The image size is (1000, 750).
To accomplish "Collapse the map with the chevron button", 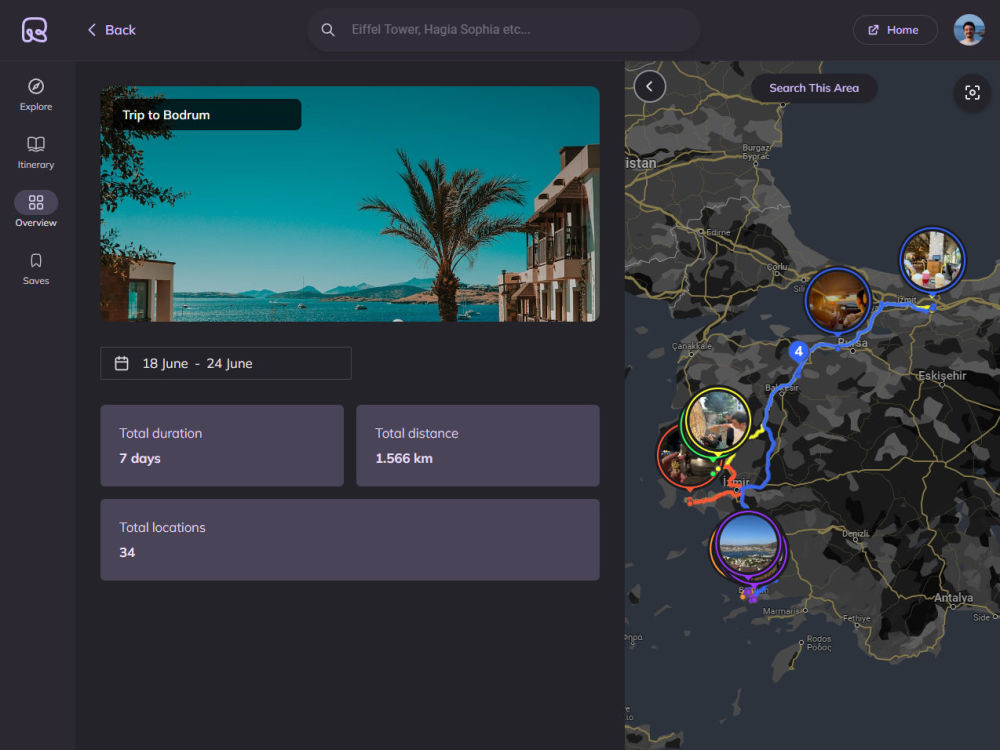I will point(650,87).
